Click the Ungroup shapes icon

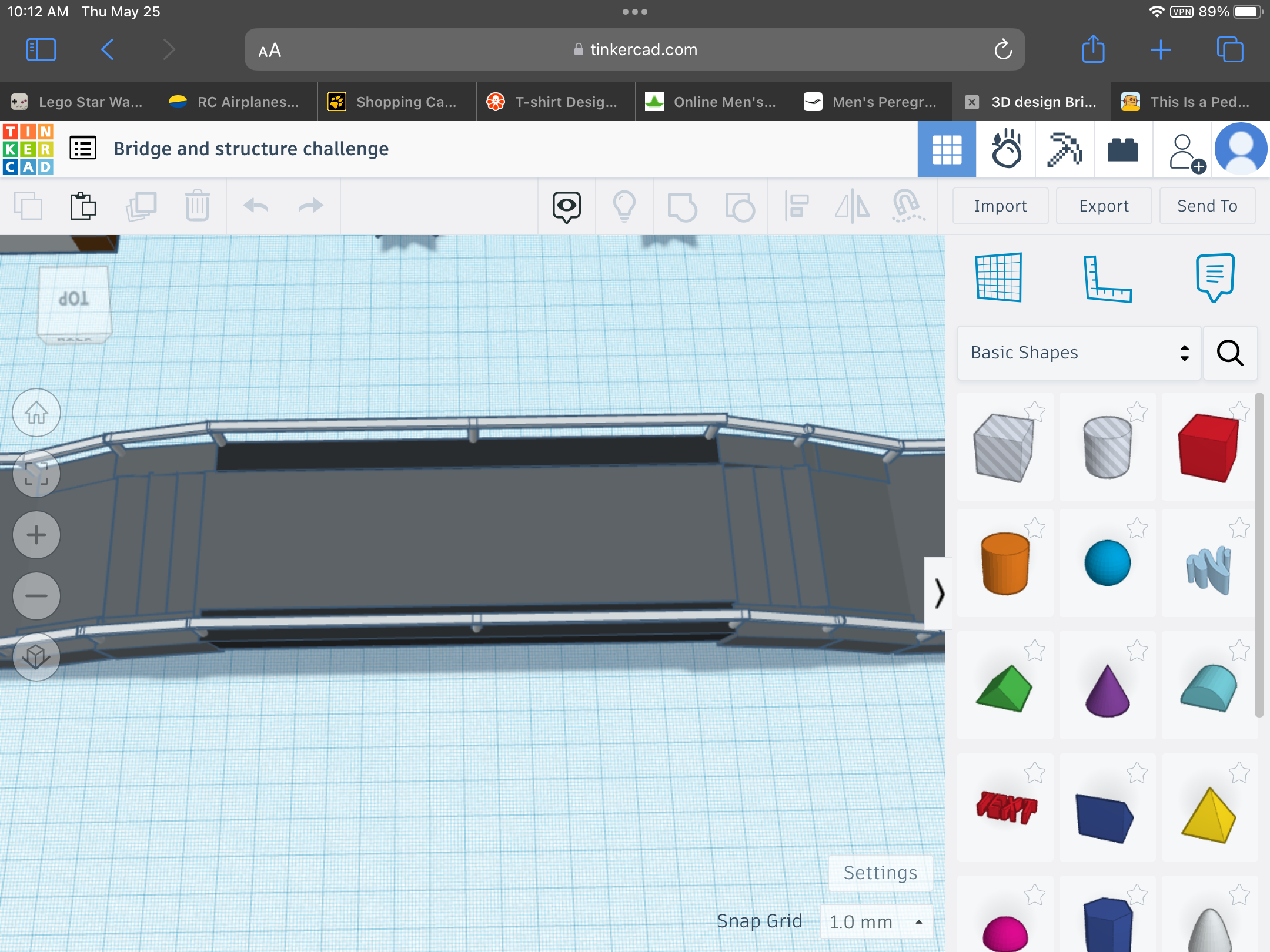pos(740,207)
